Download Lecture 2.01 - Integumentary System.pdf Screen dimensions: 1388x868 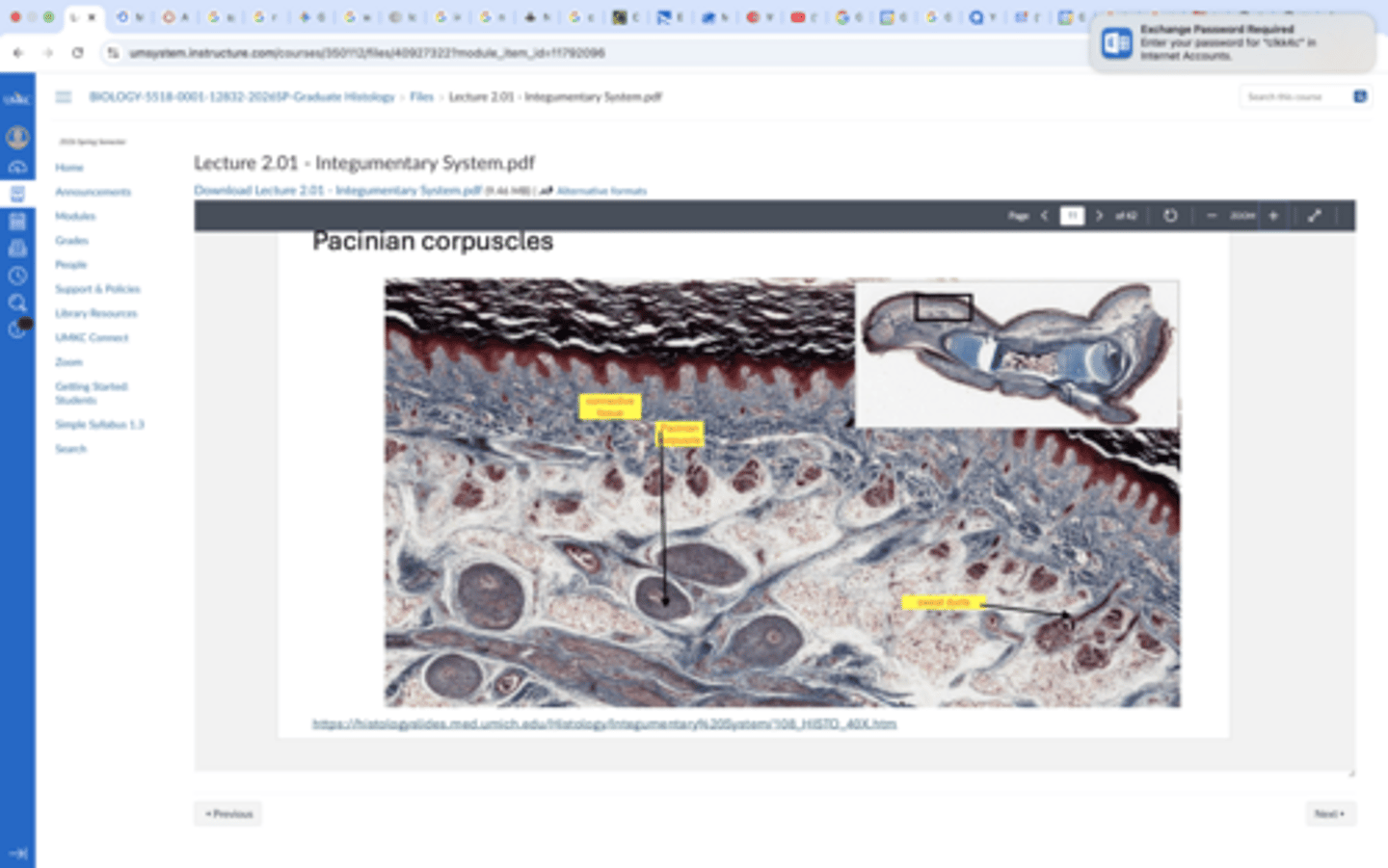(337, 191)
